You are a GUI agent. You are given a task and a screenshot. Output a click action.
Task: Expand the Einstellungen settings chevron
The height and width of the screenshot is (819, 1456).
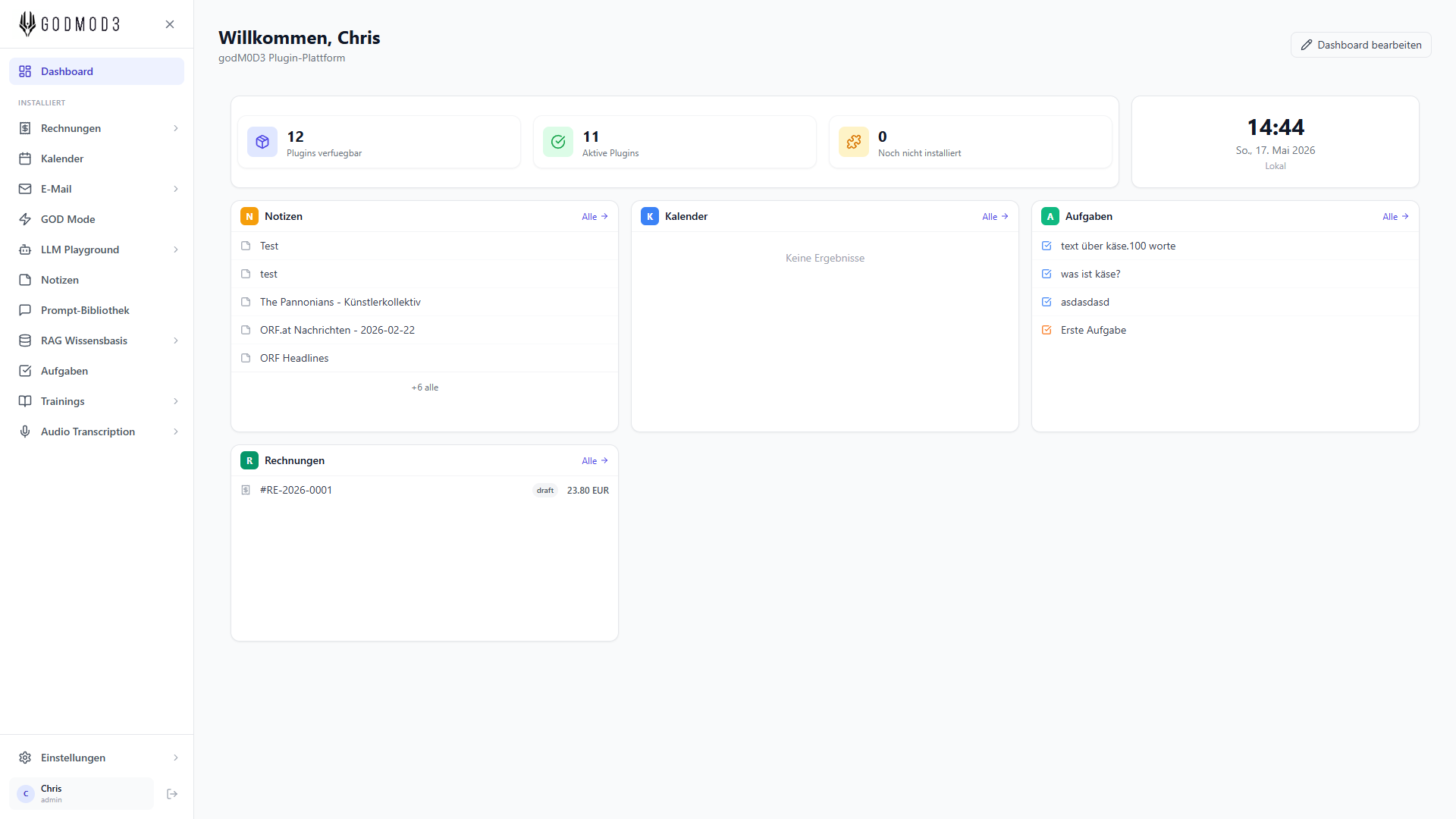176,758
